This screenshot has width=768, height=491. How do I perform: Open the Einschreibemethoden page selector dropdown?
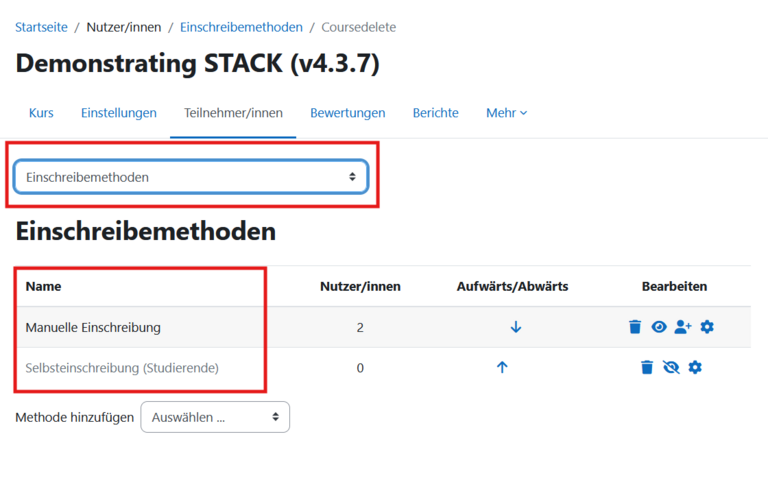tap(191, 177)
